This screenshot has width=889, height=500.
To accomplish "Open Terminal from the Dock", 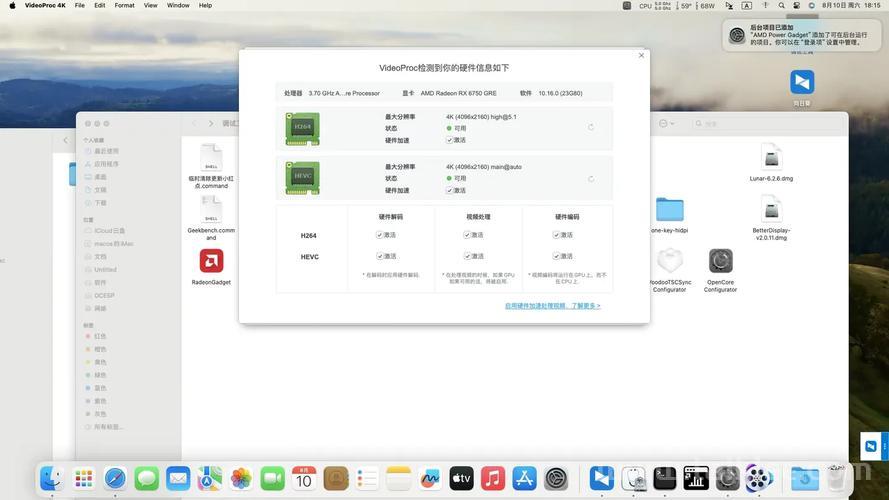I will 664,478.
